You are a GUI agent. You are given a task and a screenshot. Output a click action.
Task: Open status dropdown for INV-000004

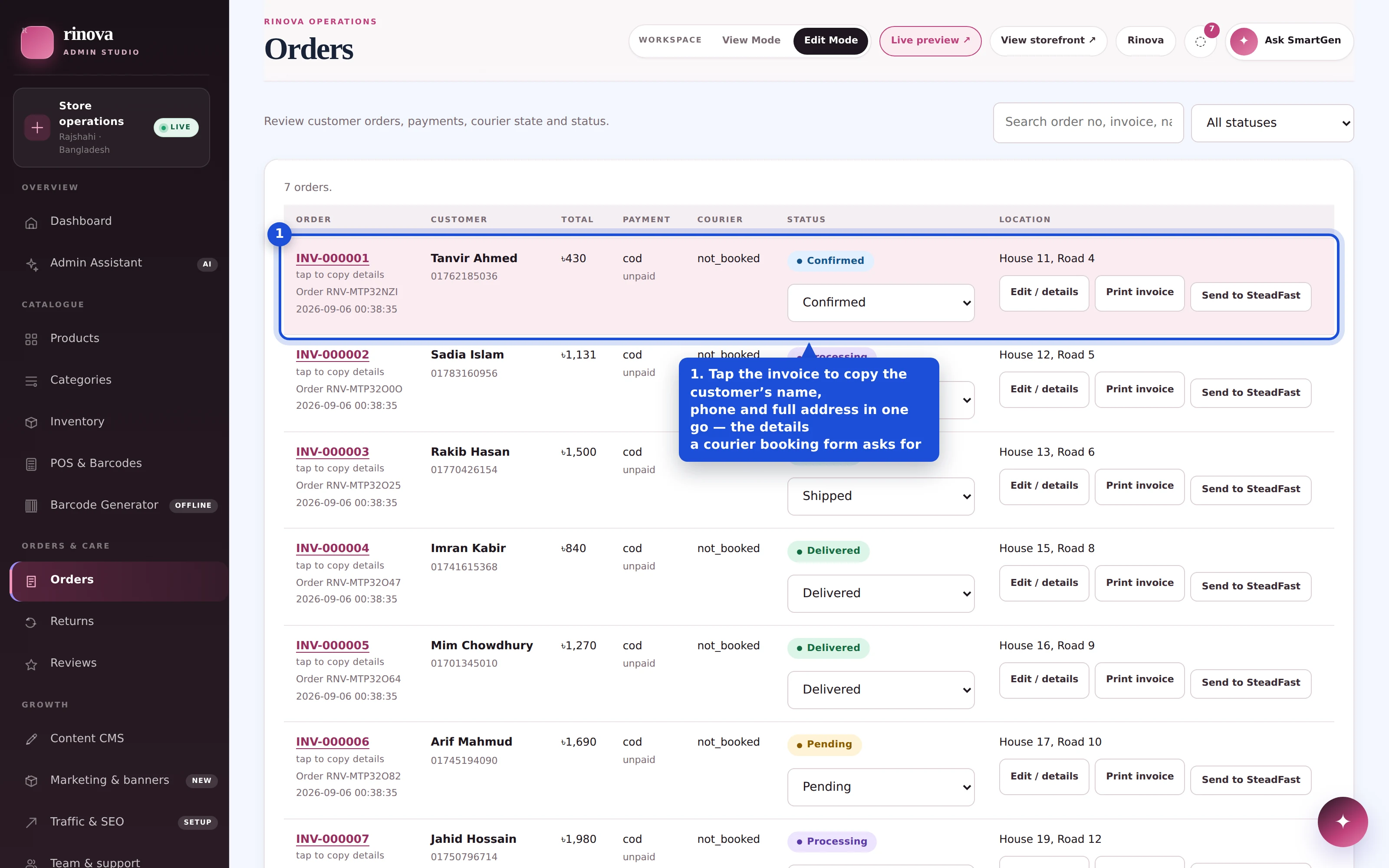pos(880,593)
